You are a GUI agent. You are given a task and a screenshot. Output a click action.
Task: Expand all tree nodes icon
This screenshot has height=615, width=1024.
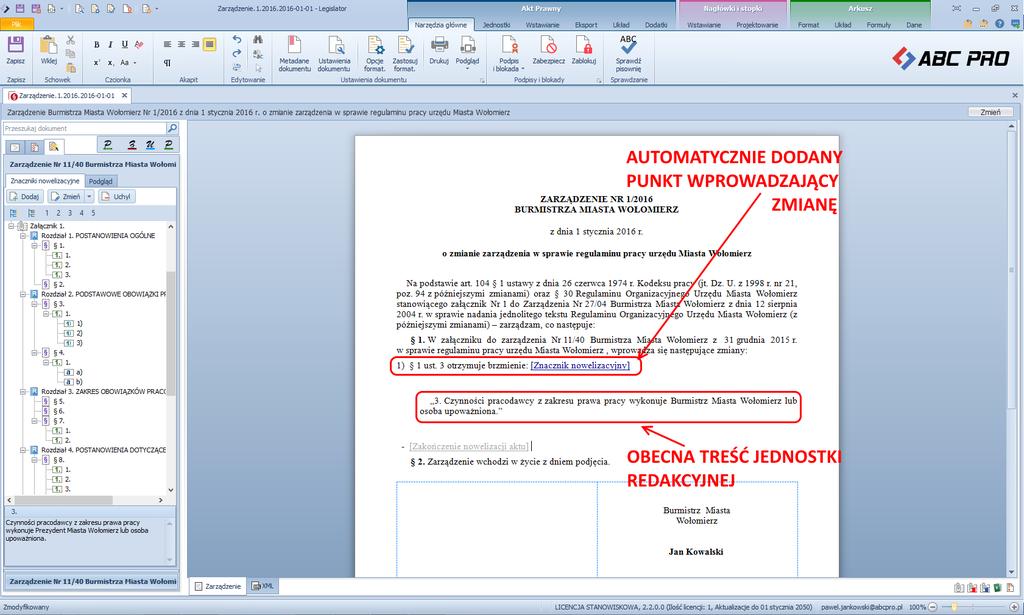13,213
